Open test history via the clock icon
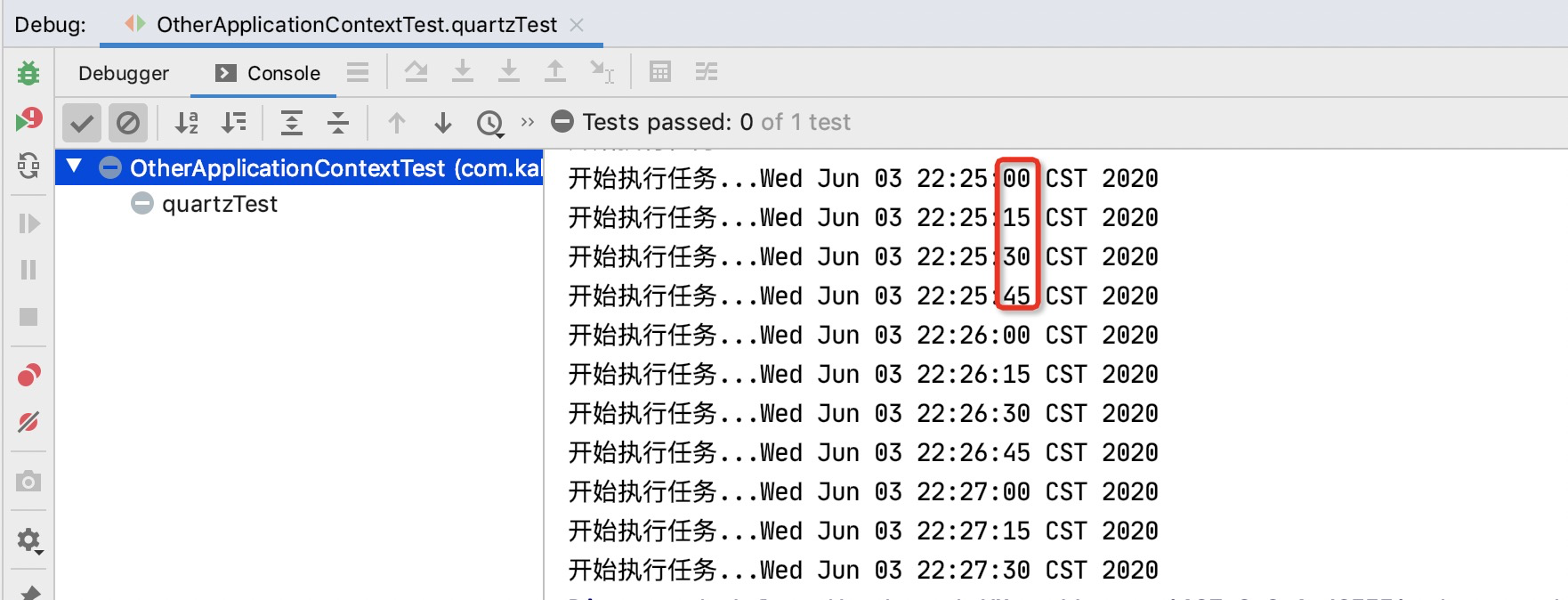The width and height of the screenshot is (1568, 600). (489, 123)
